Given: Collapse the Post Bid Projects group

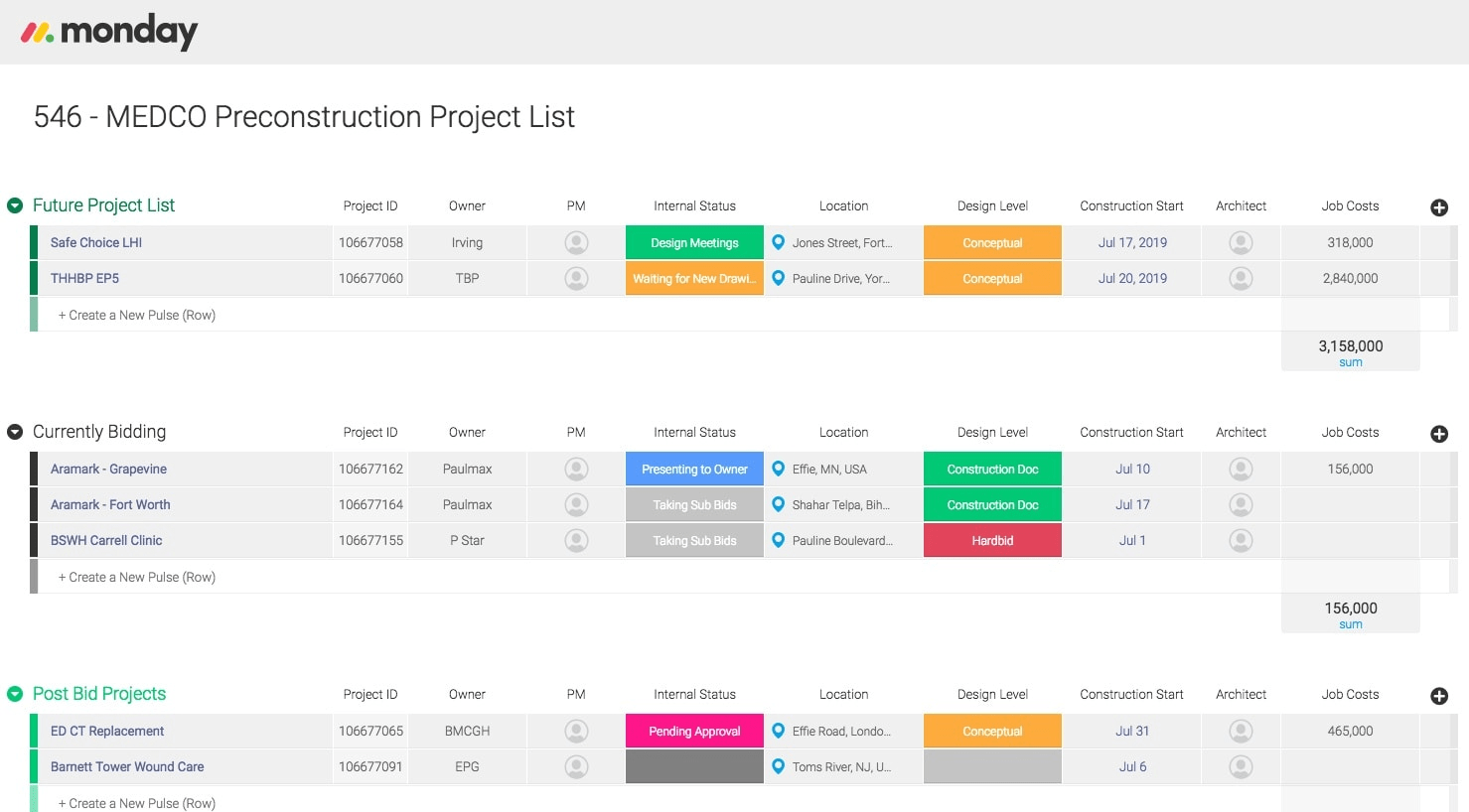Looking at the screenshot, I should point(15,694).
